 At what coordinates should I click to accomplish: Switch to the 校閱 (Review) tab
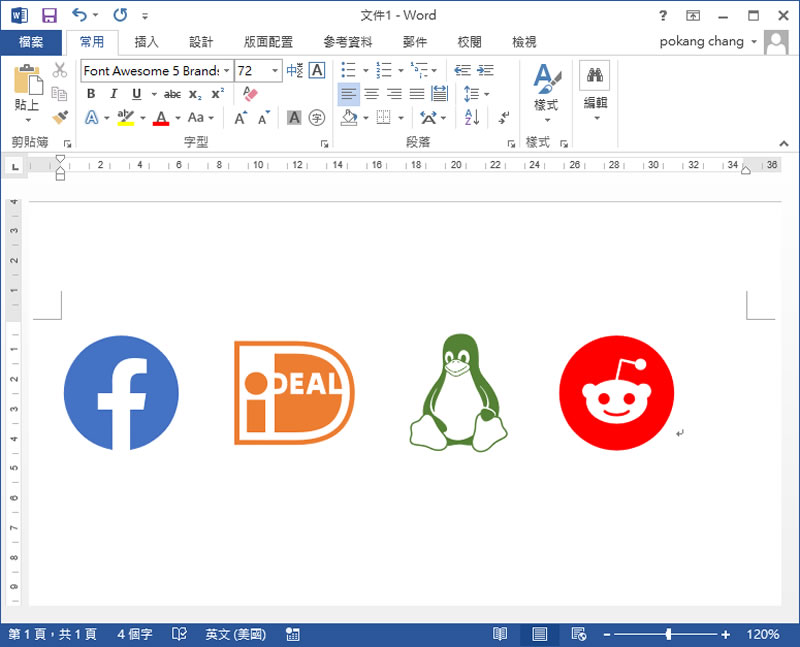[469, 42]
